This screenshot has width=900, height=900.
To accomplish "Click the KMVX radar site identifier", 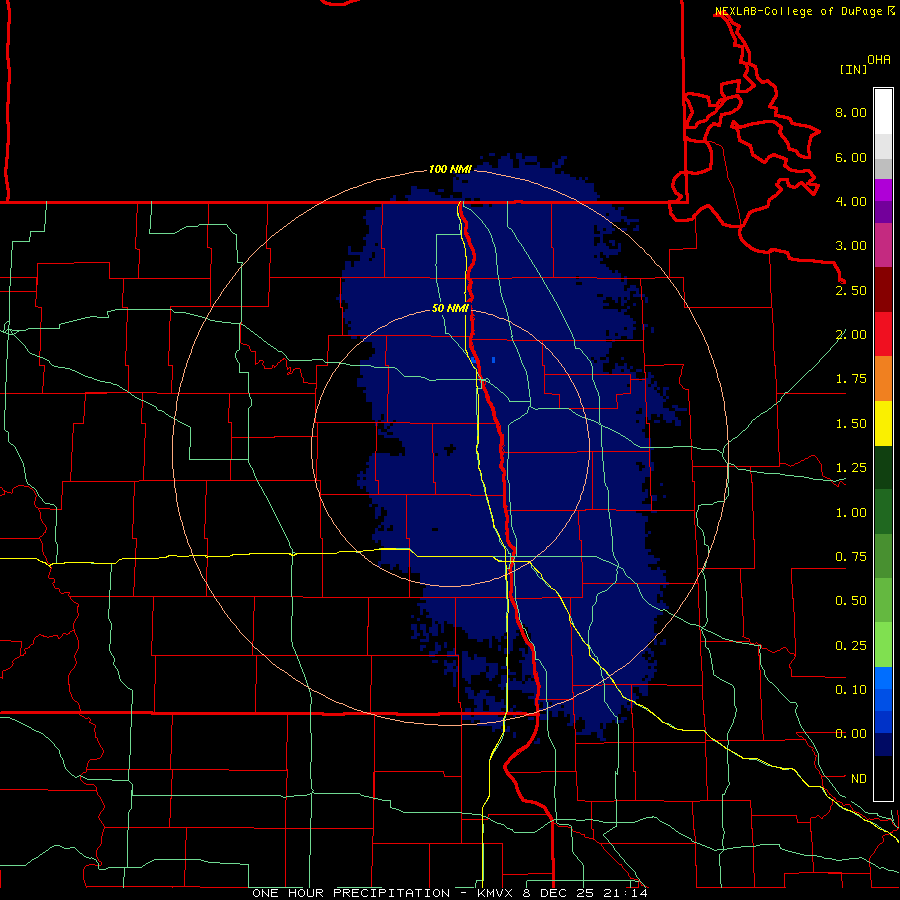I will (496, 893).
